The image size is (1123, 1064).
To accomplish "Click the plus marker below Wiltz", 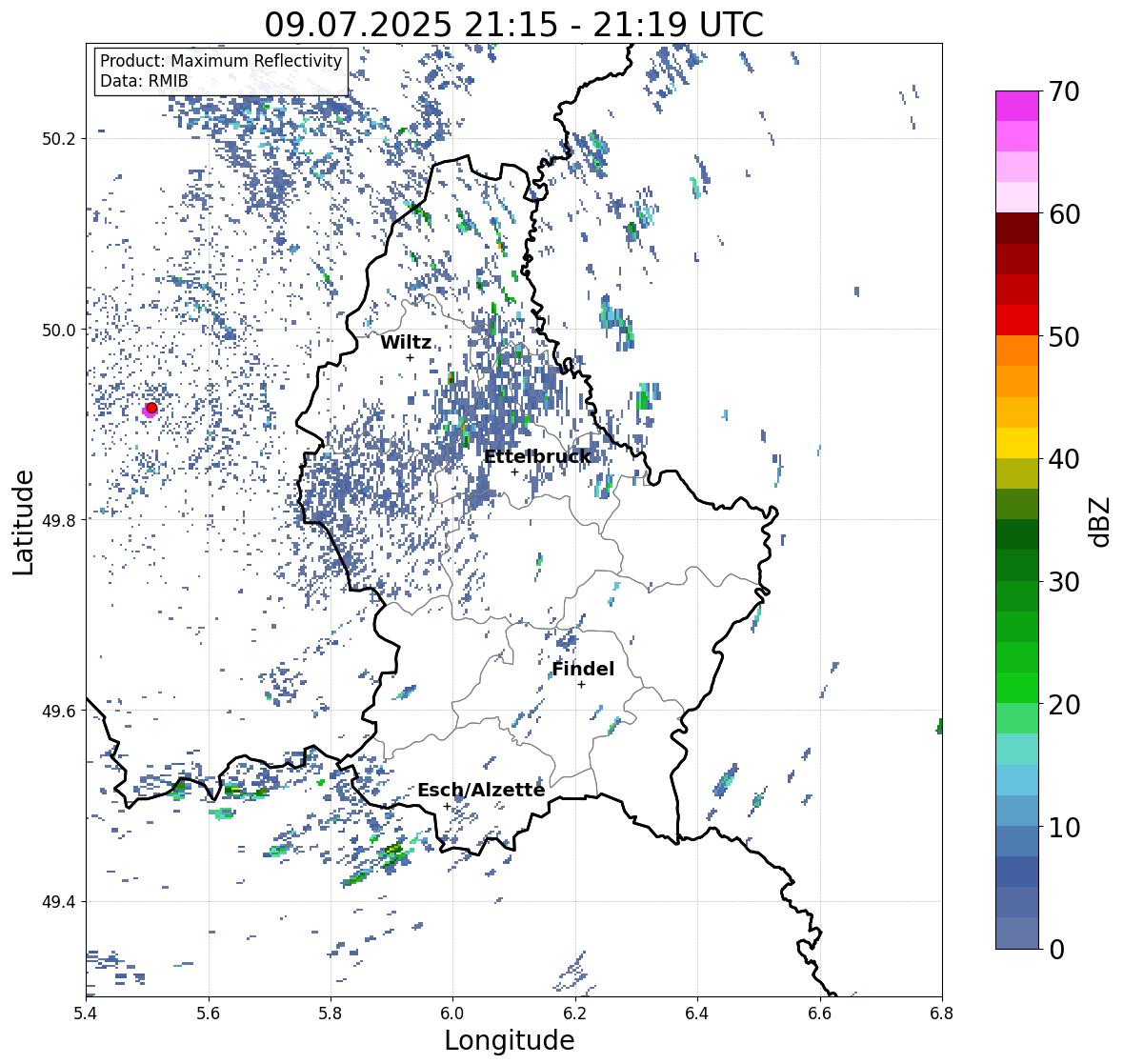I will 410,358.
